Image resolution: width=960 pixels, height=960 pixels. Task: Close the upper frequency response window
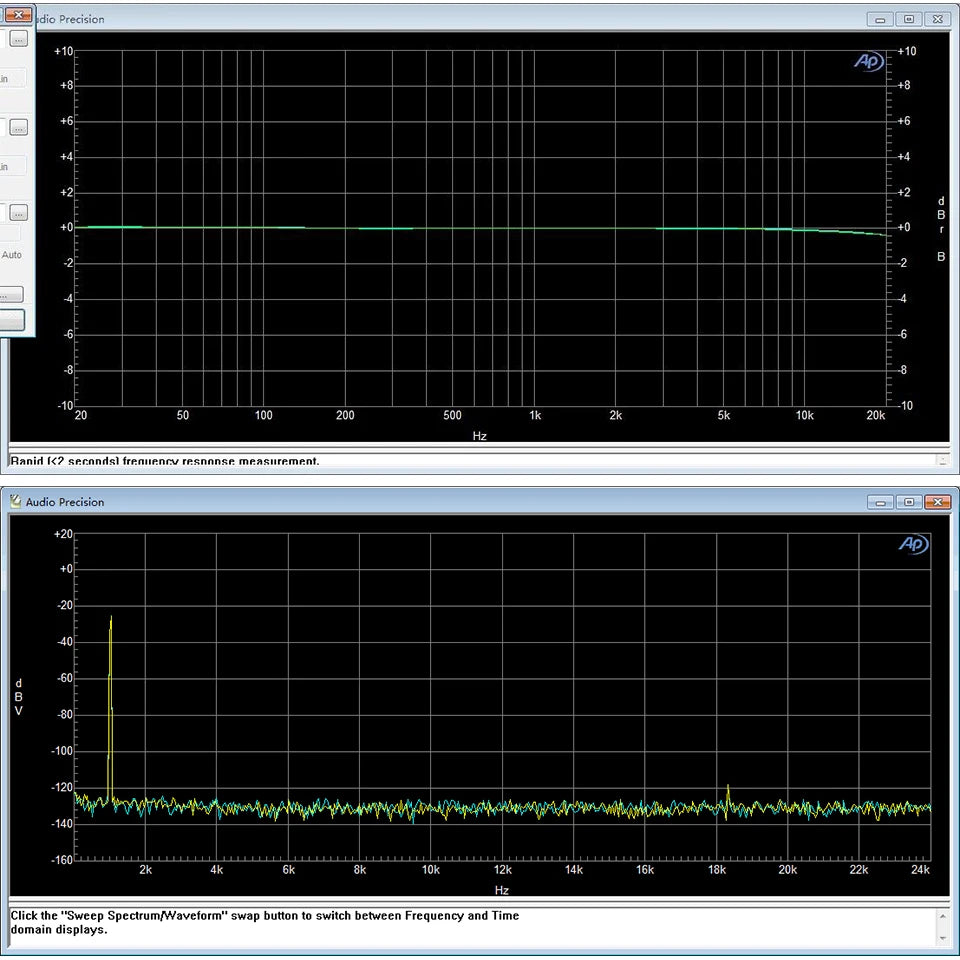[937, 20]
